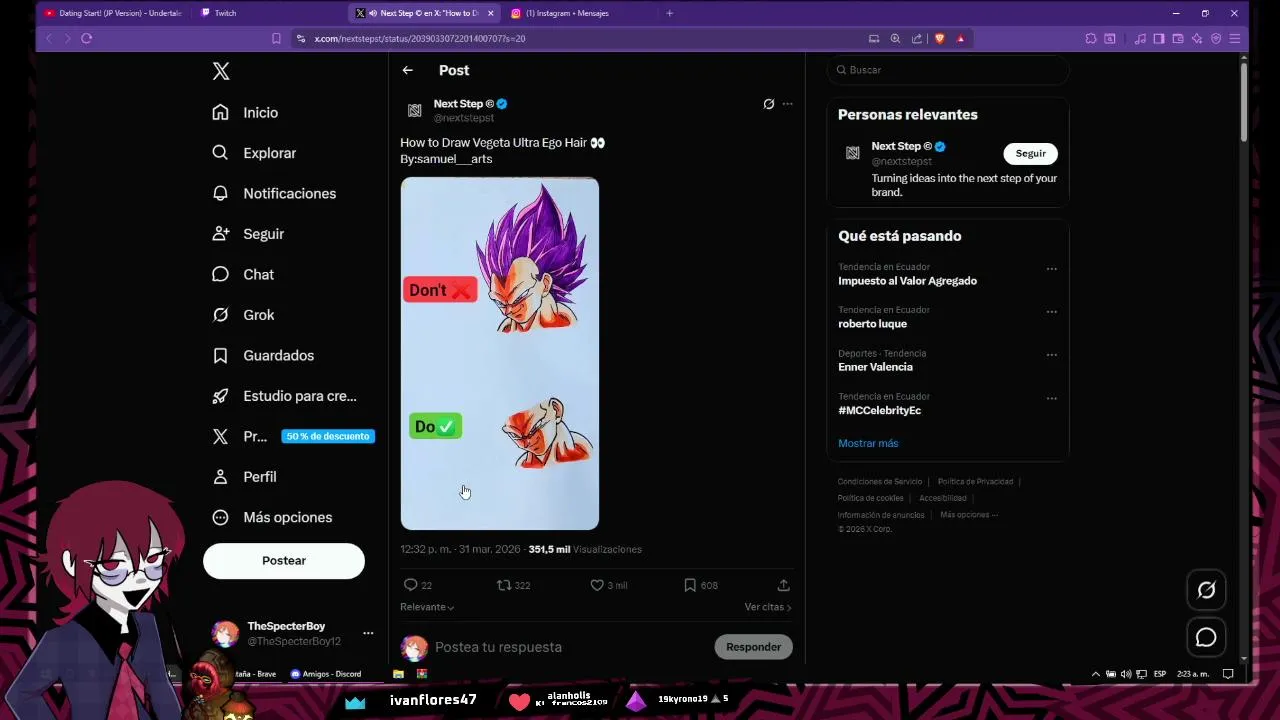Open the X logo home link
Image resolution: width=1280 pixels, height=720 pixels.
(x=221, y=71)
